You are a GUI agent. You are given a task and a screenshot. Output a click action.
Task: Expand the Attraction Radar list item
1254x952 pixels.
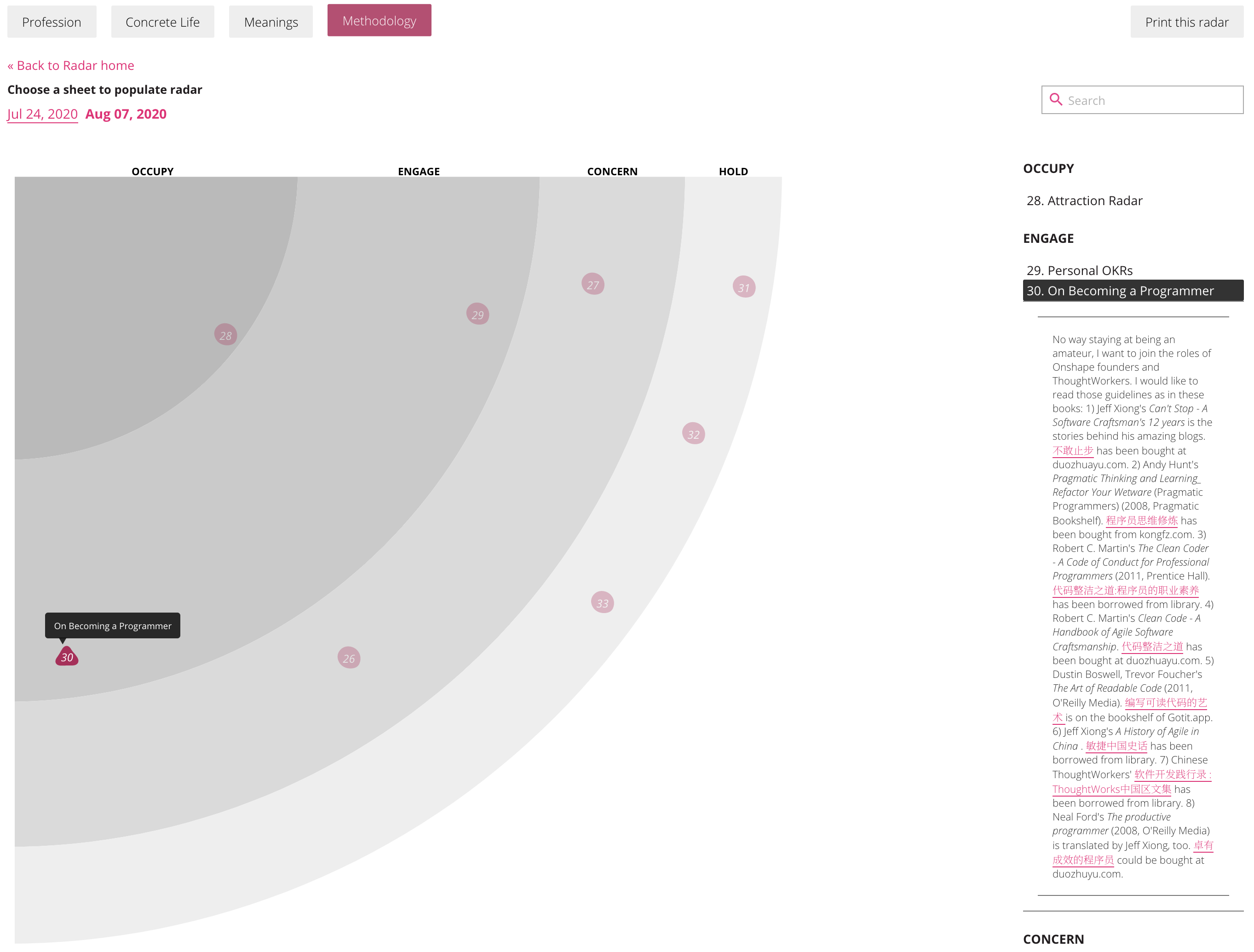click(1084, 201)
